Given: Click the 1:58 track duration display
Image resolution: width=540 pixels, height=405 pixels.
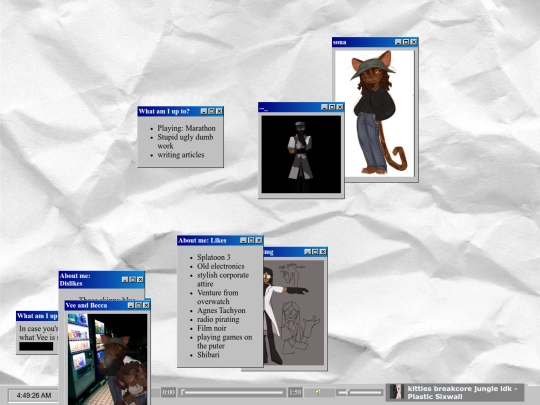Looking at the screenshot, I should pos(295,392).
